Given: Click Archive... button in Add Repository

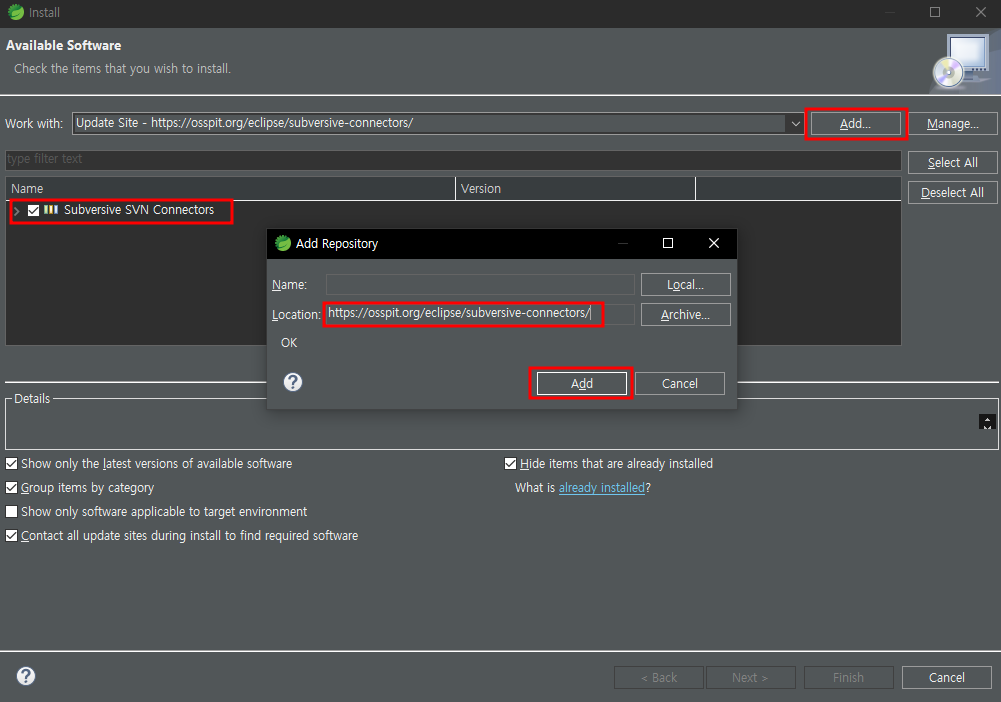Looking at the screenshot, I should 686,315.
